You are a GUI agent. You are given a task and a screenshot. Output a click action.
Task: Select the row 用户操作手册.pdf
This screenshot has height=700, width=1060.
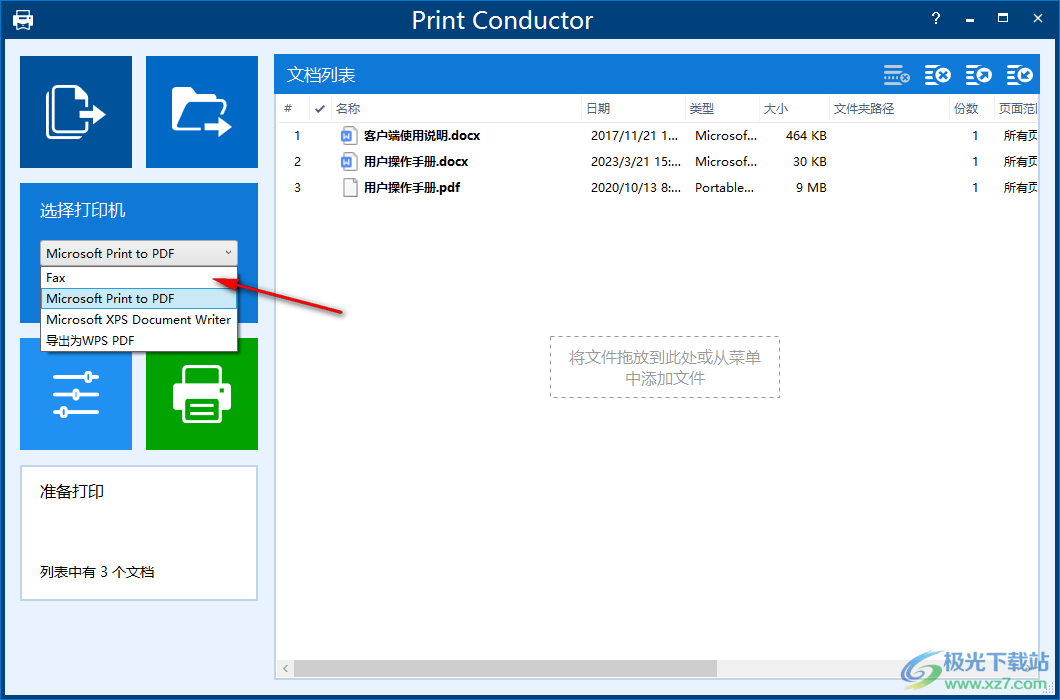click(x=659, y=187)
